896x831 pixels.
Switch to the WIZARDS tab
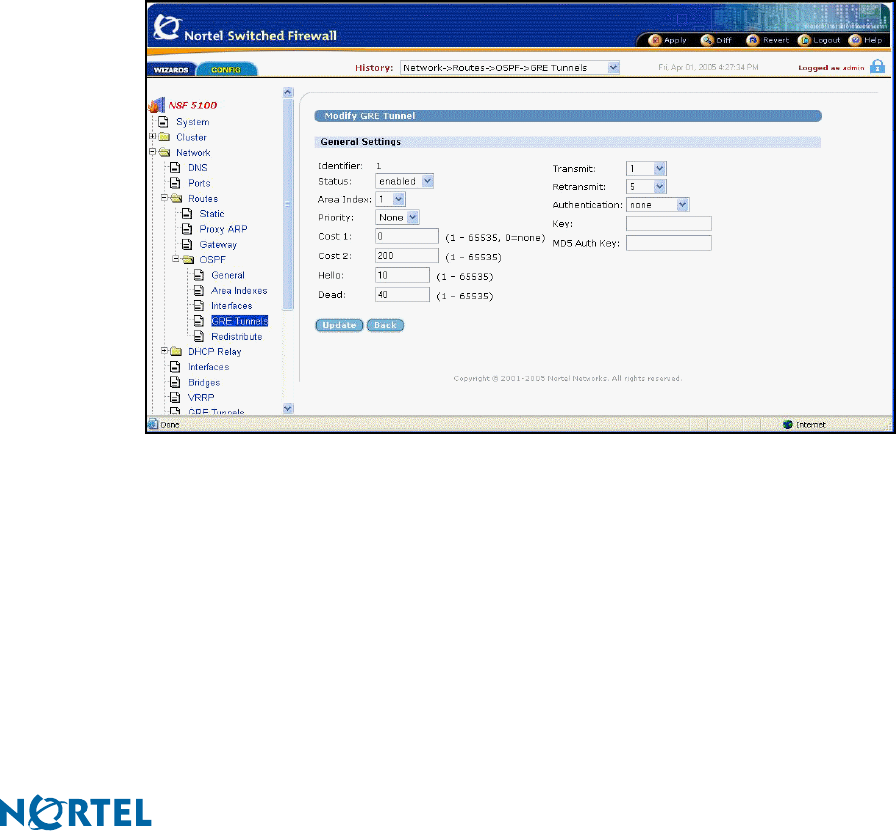(171, 69)
